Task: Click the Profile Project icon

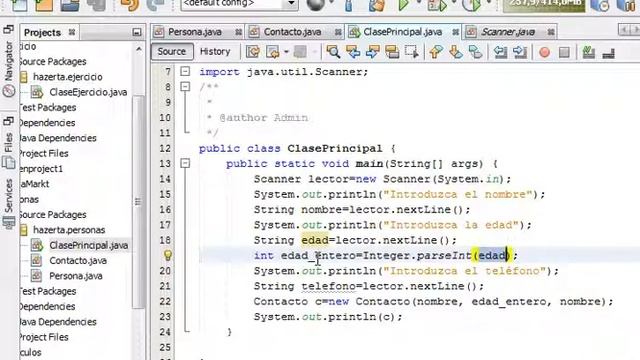Action: pos(471,5)
